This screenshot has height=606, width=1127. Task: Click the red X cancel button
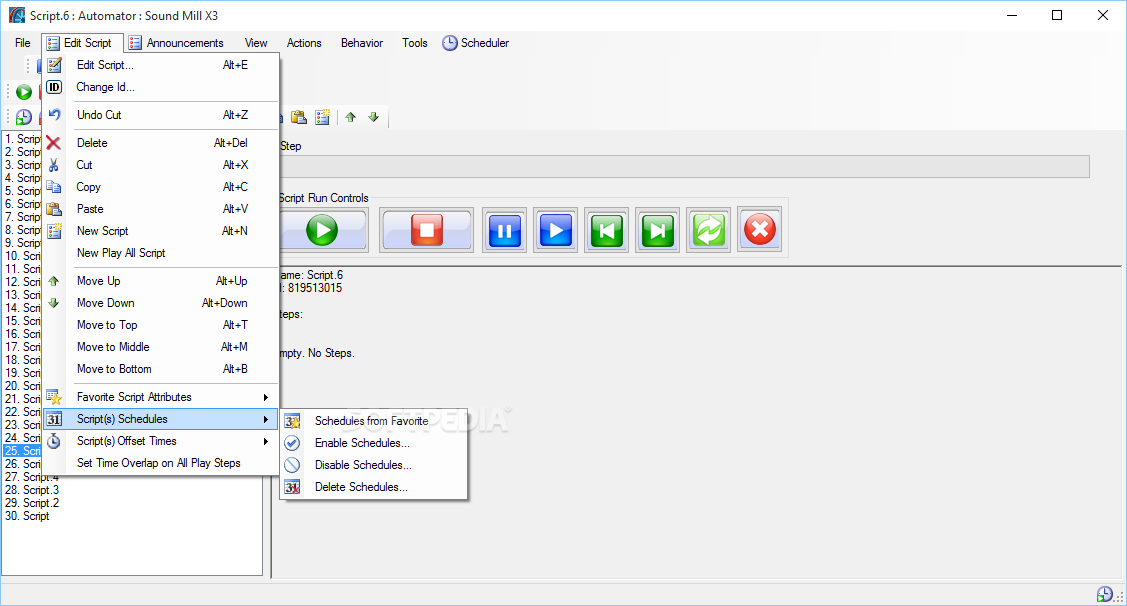click(x=760, y=230)
